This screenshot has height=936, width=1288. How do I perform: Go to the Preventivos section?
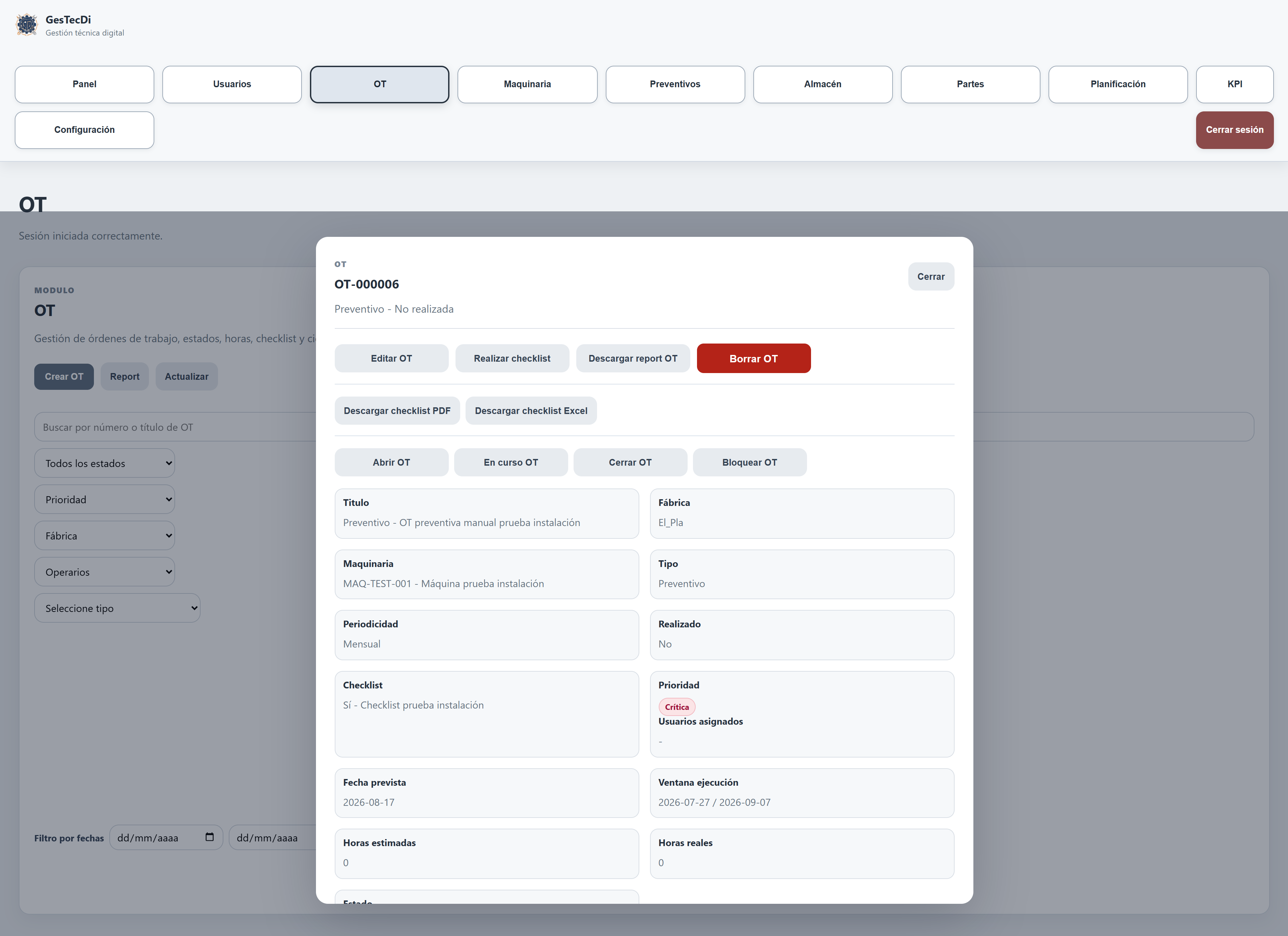pyautogui.click(x=675, y=84)
